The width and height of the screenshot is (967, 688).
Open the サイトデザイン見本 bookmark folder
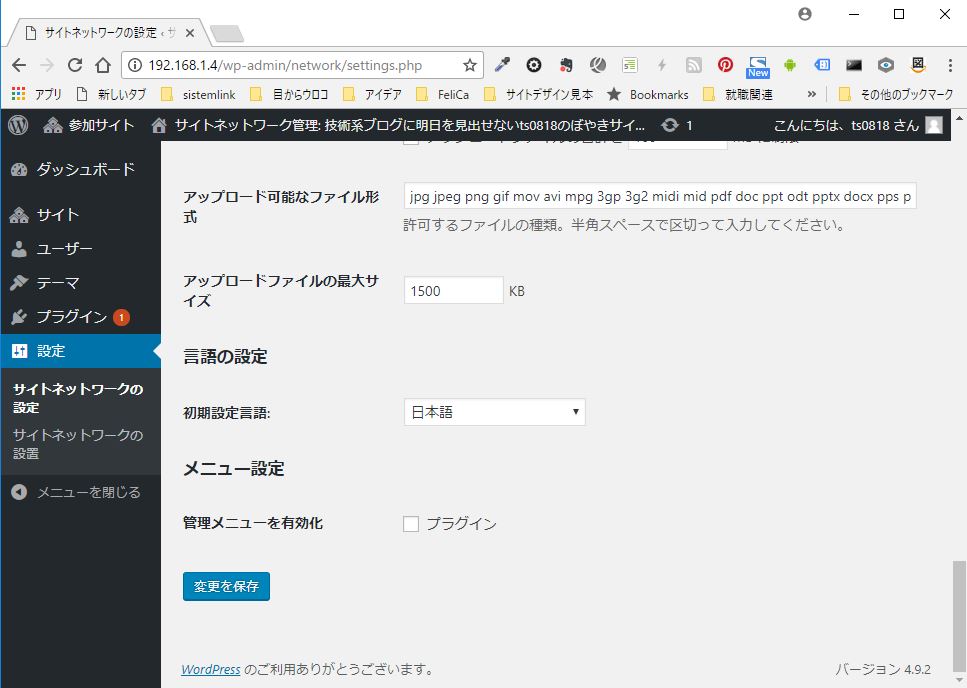click(538, 94)
